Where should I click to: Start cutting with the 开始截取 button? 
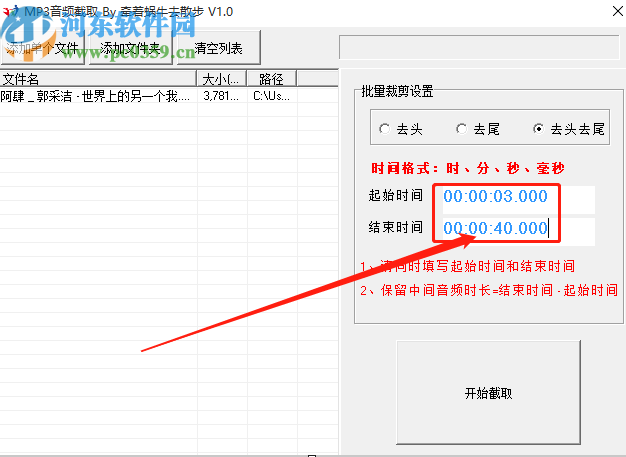(x=488, y=393)
